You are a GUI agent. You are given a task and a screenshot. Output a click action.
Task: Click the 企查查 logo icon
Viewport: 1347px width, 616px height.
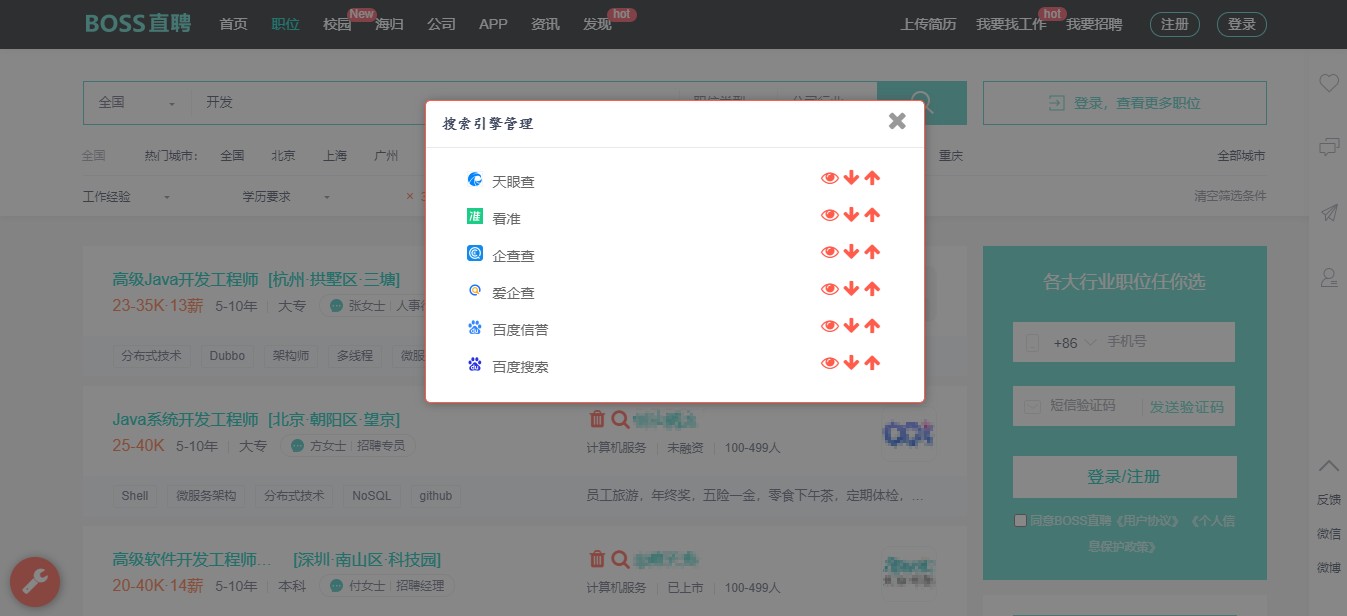coord(475,254)
